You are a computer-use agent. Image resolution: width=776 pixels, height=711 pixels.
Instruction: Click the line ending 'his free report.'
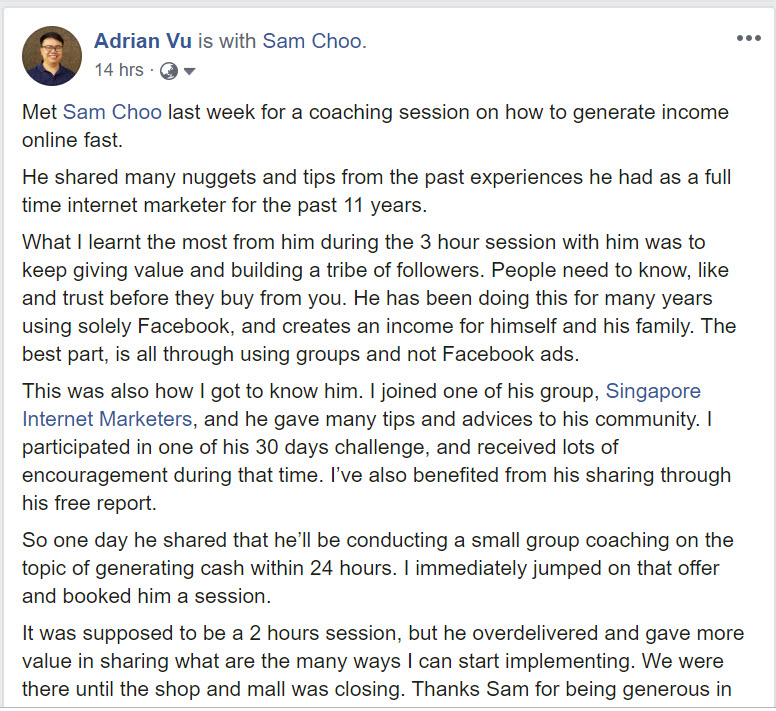coord(89,503)
